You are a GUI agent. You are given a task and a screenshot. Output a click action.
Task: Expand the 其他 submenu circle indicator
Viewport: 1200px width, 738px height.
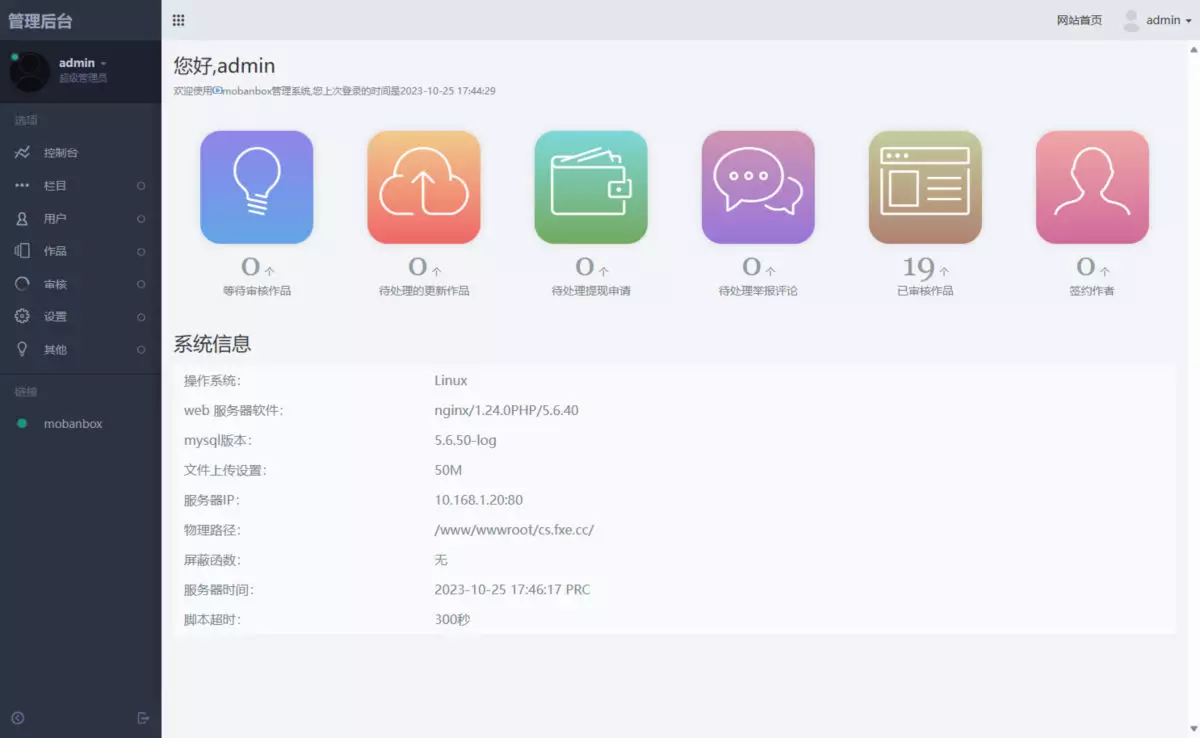coord(141,349)
